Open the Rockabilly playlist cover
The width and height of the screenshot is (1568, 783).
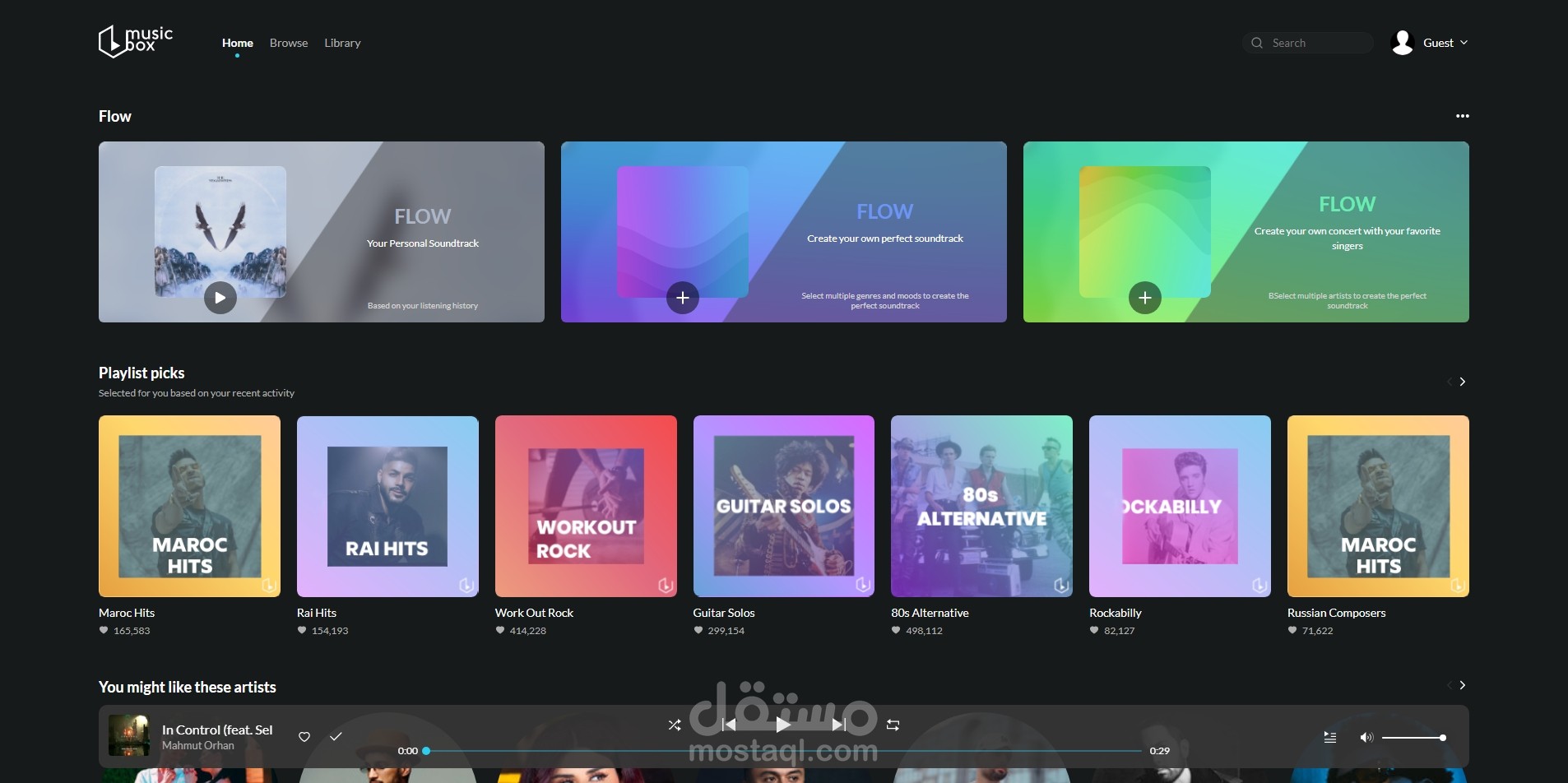[x=1180, y=506]
